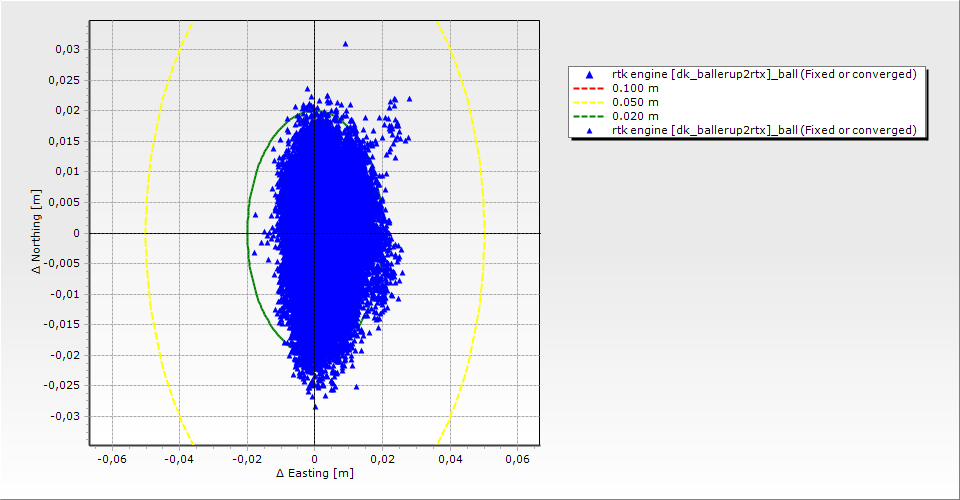The width and height of the screenshot is (960, 500).
Task: Click the small blue triangle legend marker
Action: pyautogui.click(x=589, y=130)
